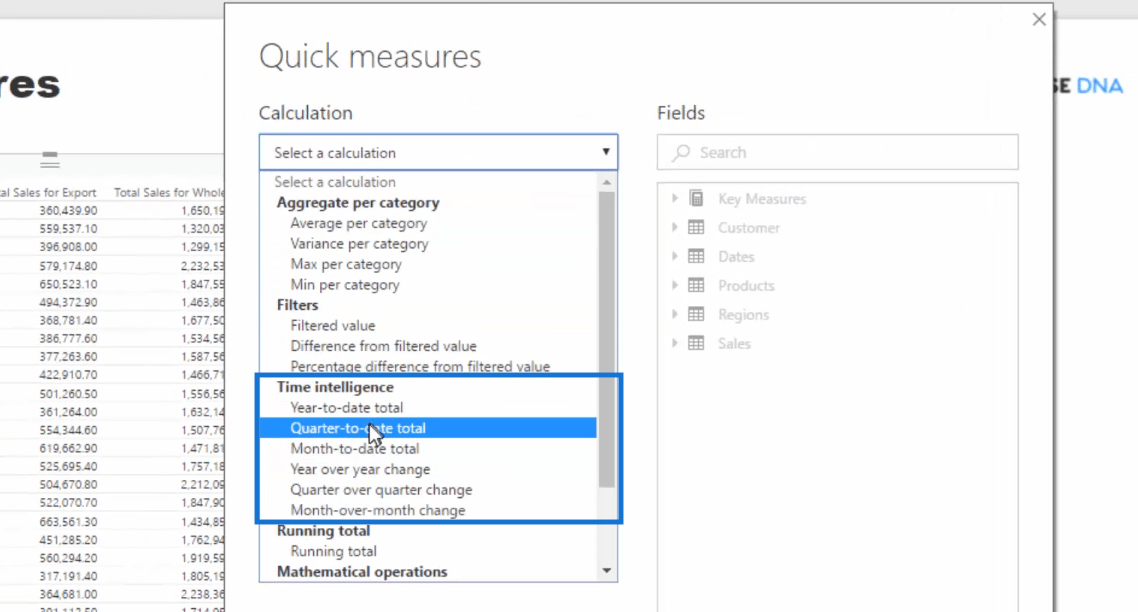Pick Quarter-to-date total
The width and height of the screenshot is (1138, 612).
(428, 428)
